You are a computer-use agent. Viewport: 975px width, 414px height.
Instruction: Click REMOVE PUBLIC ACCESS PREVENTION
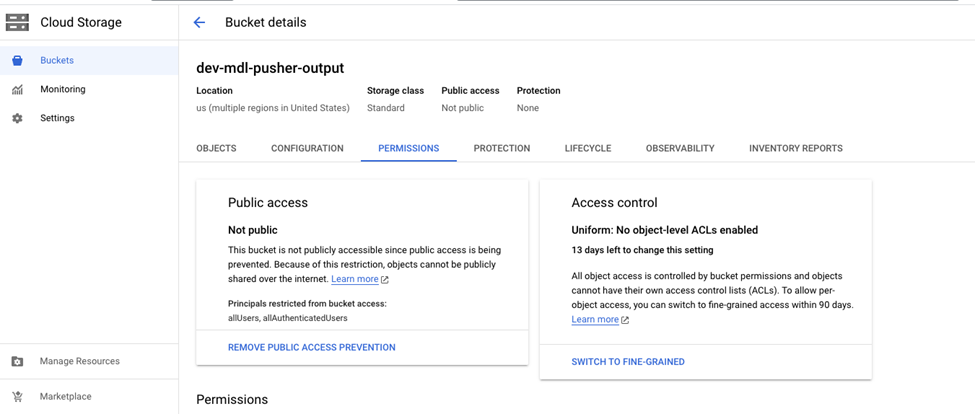(x=312, y=347)
